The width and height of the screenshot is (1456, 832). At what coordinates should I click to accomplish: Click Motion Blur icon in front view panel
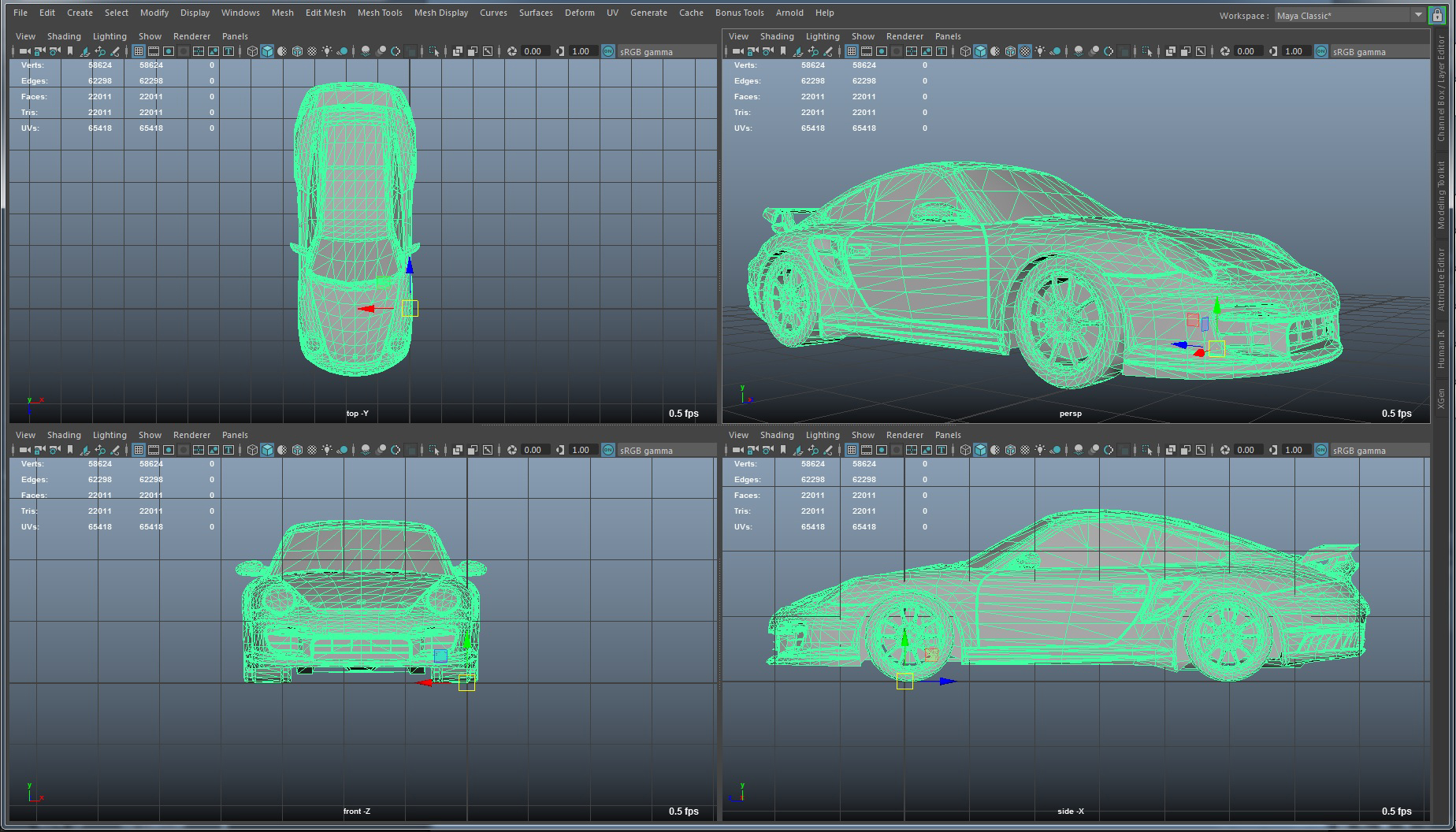click(381, 450)
